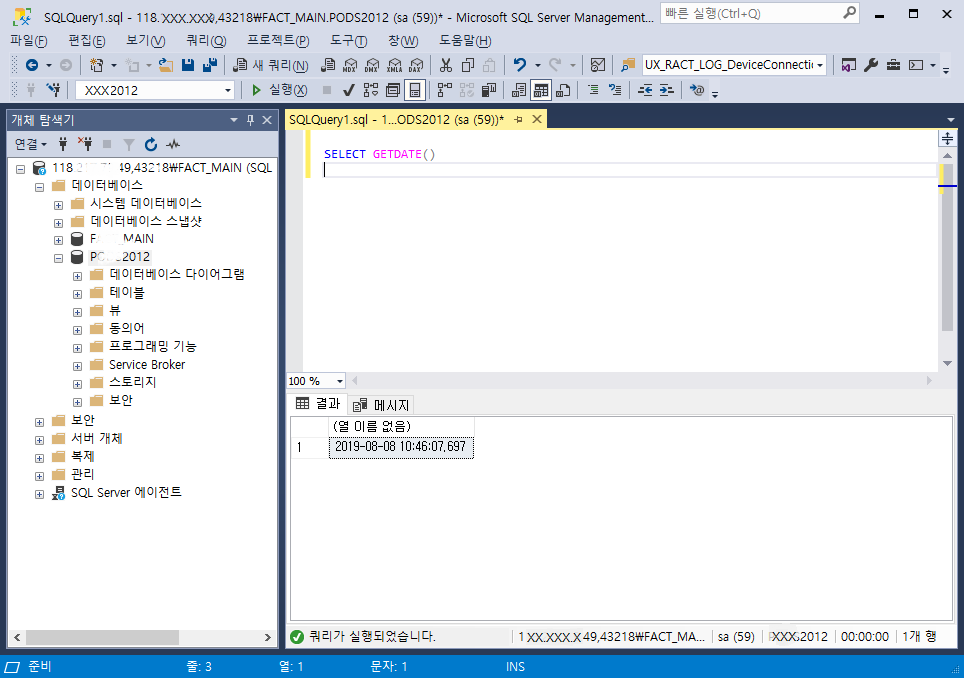Close the SQLQuery1.sql tab
Viewport: 964px width, 678px height.
(x=537, y=119)
